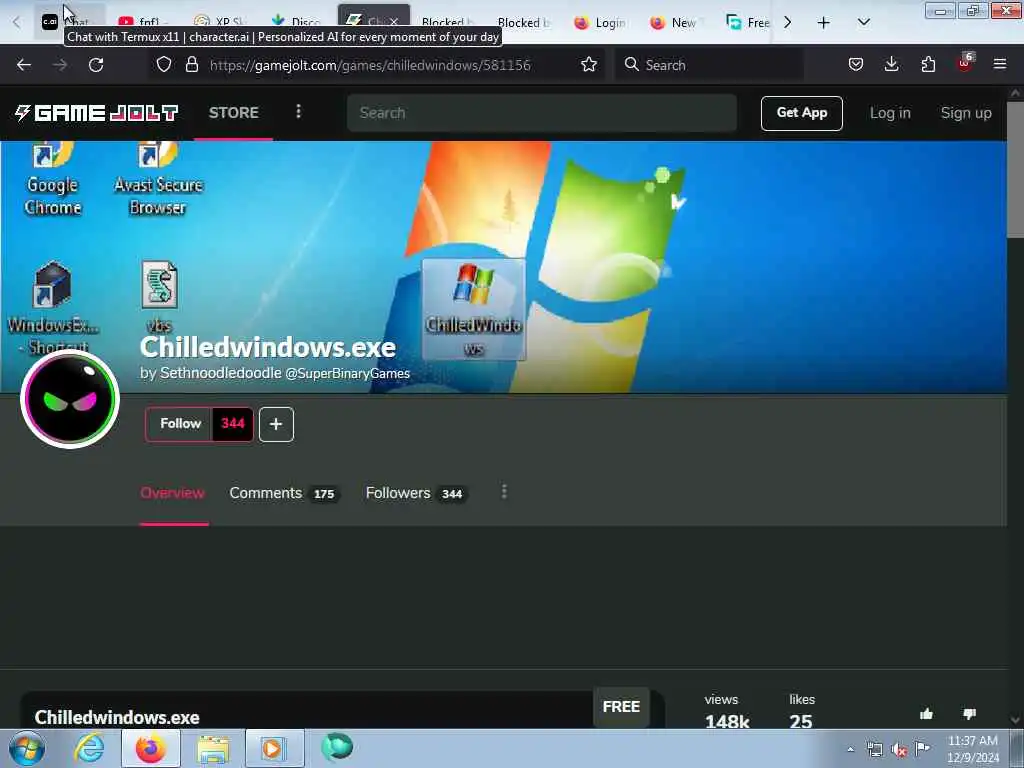This screenshot has height=768, width=1024.
Task: Click the gamejolt.com URL address bar
Action: coord(370,65)
